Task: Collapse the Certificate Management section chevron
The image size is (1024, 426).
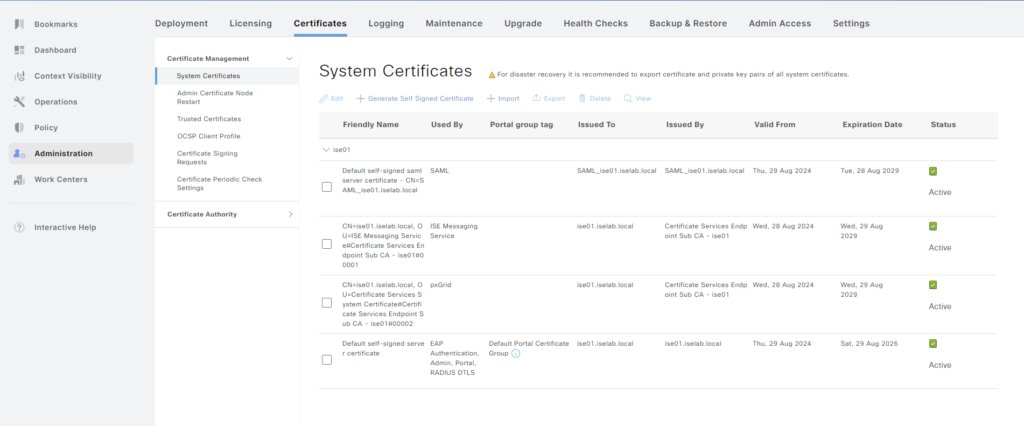Action: point(290,58)
